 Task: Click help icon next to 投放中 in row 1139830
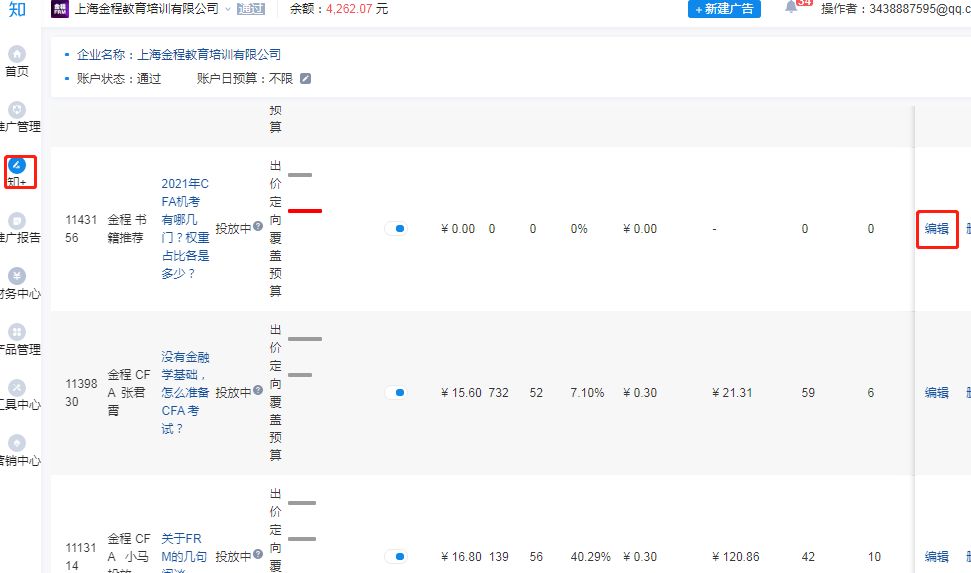tap(258, 390)
